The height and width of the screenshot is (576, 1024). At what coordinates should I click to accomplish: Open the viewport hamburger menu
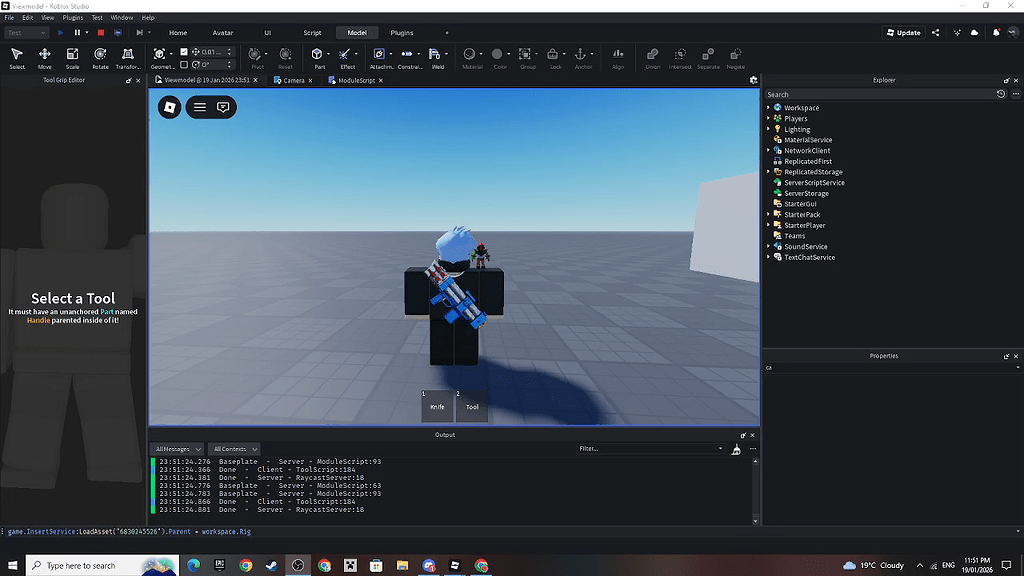[200, 107]
